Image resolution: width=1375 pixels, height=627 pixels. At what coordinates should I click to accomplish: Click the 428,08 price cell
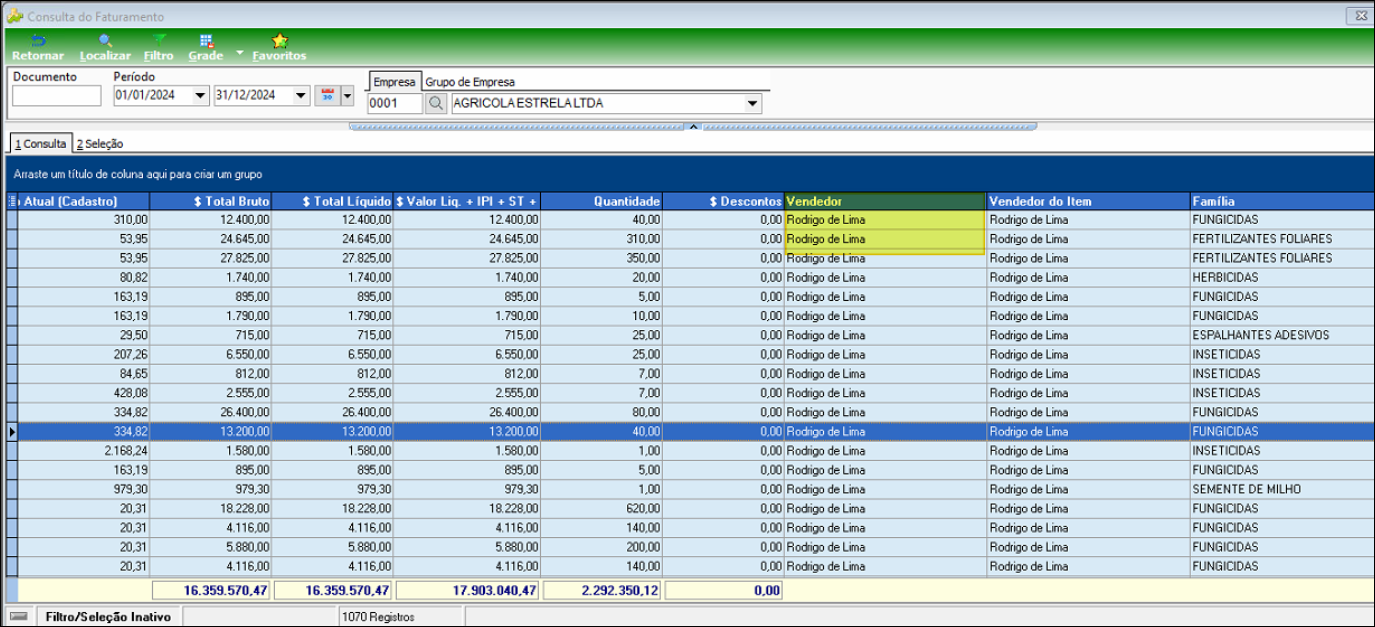coord(84,393)
